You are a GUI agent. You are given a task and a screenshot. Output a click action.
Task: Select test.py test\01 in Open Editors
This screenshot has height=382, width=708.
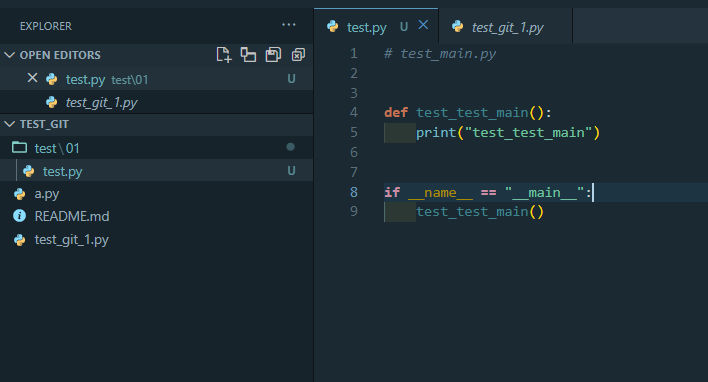pyautogui.click(x=156, y=79)
